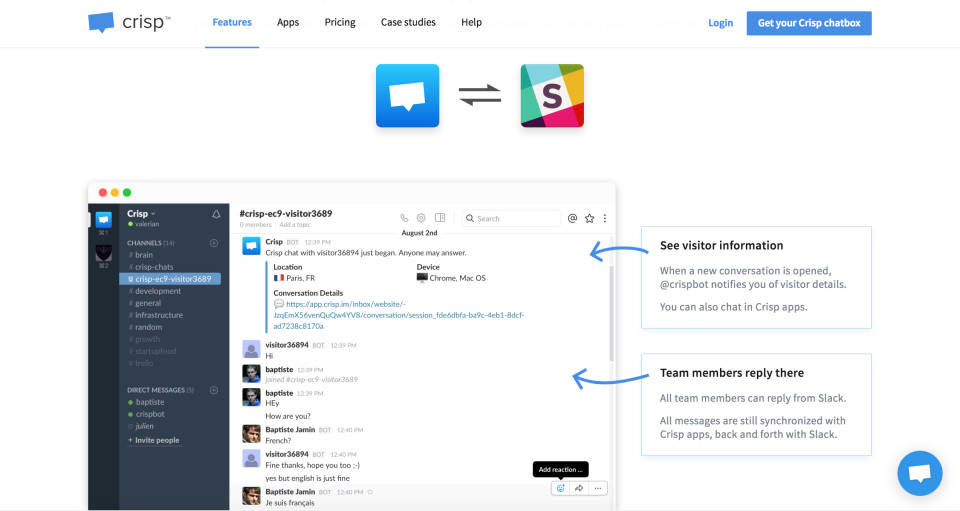Click the Add reaction emoji icon

560,488
